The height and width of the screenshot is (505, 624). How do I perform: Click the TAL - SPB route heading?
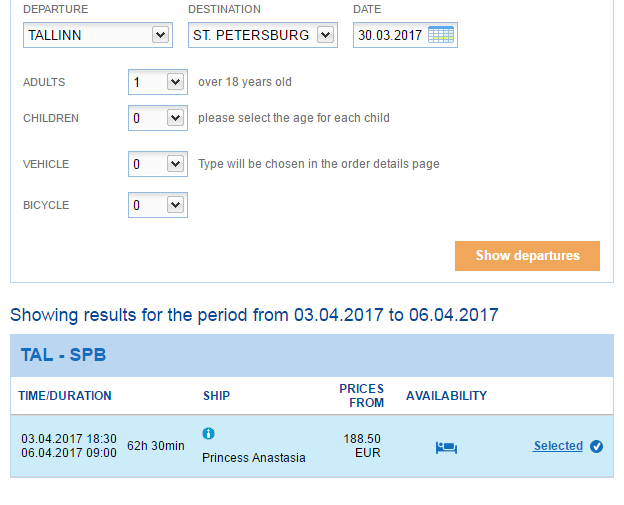point(64,355)
